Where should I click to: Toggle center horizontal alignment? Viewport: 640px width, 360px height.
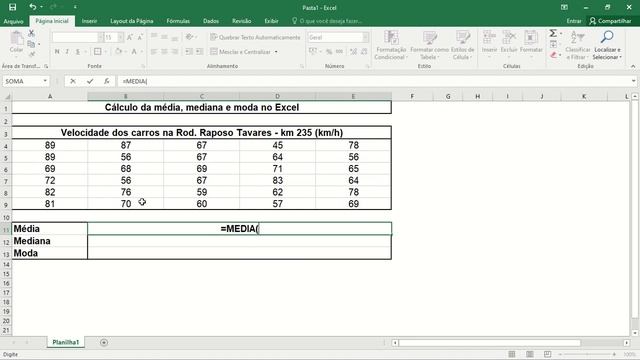(x=164, y=51)
